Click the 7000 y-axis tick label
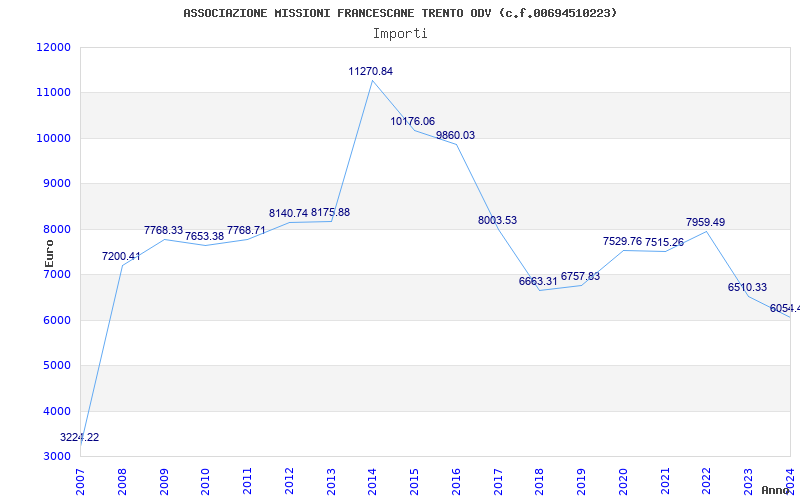Viewport: 800px width, 500px height. 56,274
